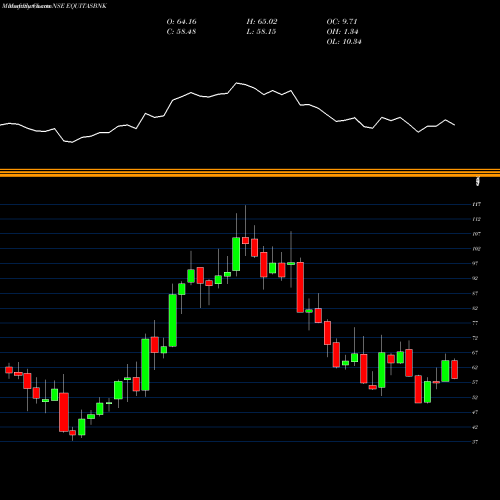Click the low value L: 58.15
500x500 pixels.
261,32
